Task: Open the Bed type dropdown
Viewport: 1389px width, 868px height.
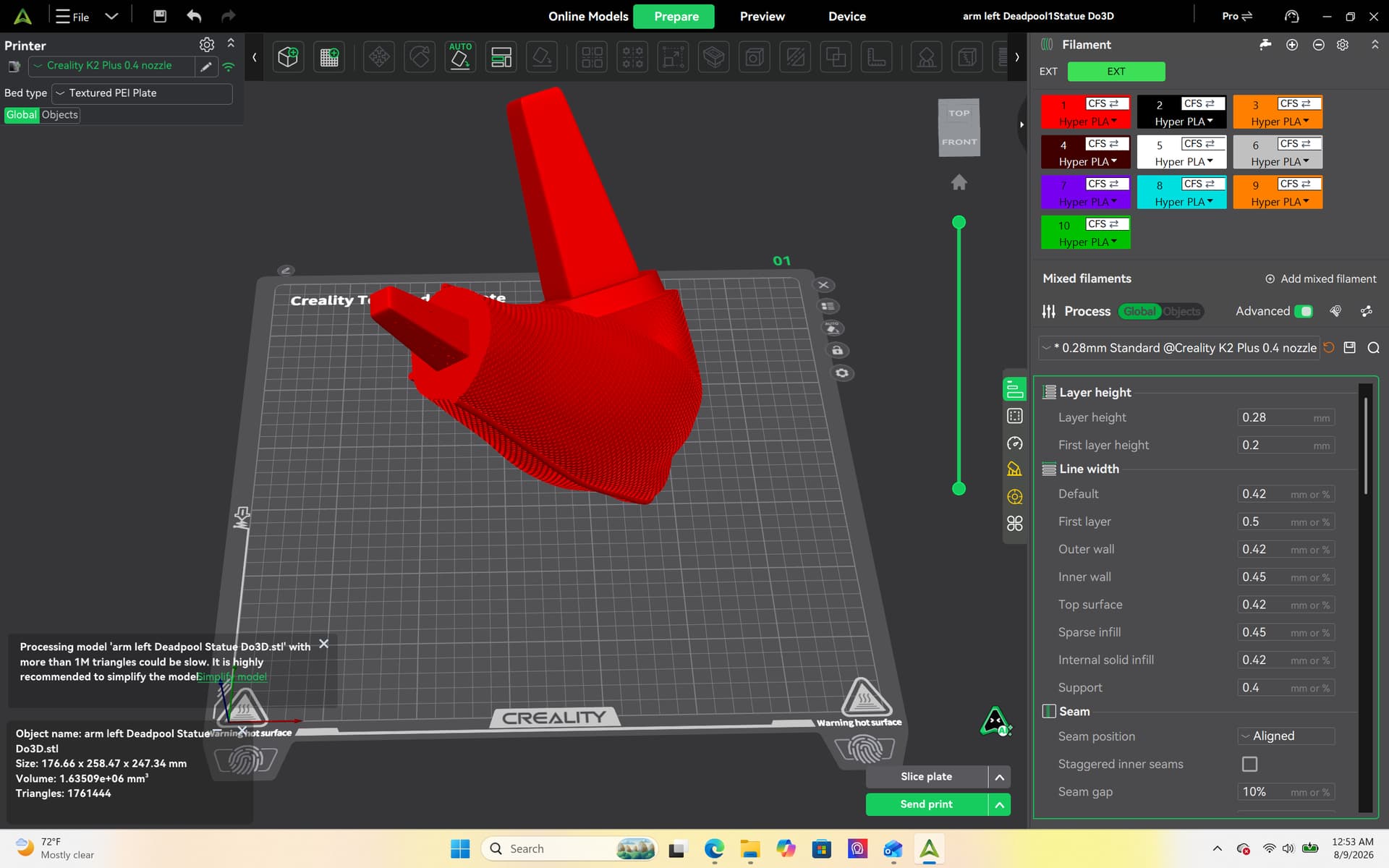Action: (143, 93)
